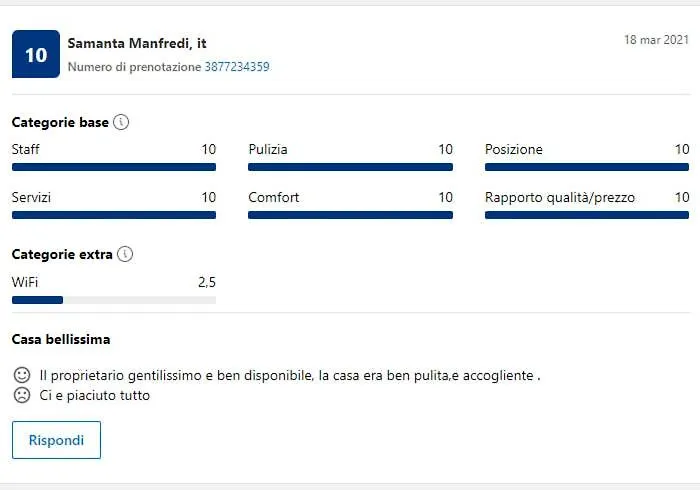
Task: Click the Rapporto qualità/prezzo rating bar
Action: (x=587, y=215)
